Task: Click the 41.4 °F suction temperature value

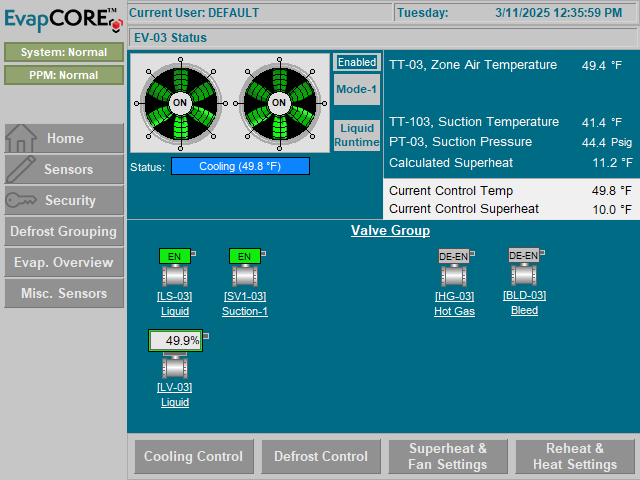Action: [x=602, y=122]
